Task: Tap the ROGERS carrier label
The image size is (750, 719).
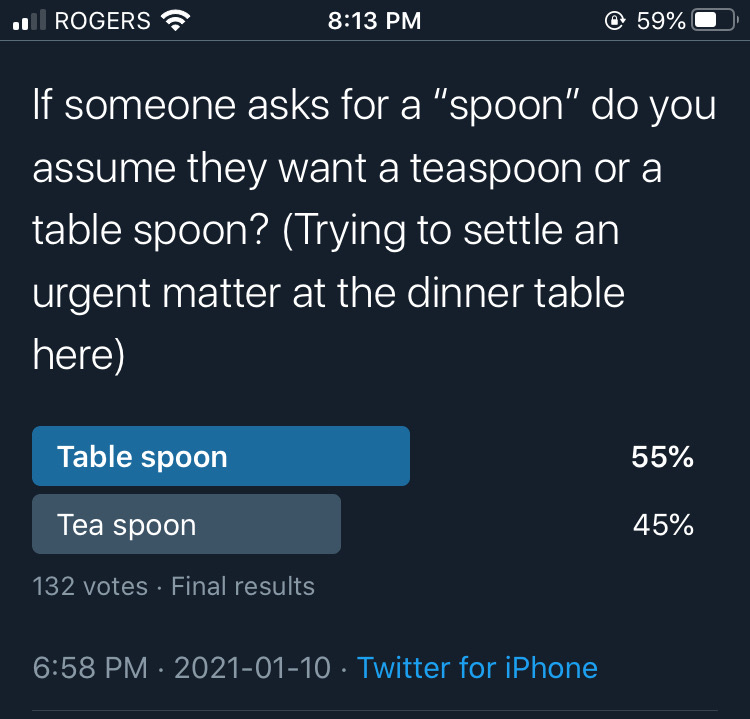Action: 102,21
